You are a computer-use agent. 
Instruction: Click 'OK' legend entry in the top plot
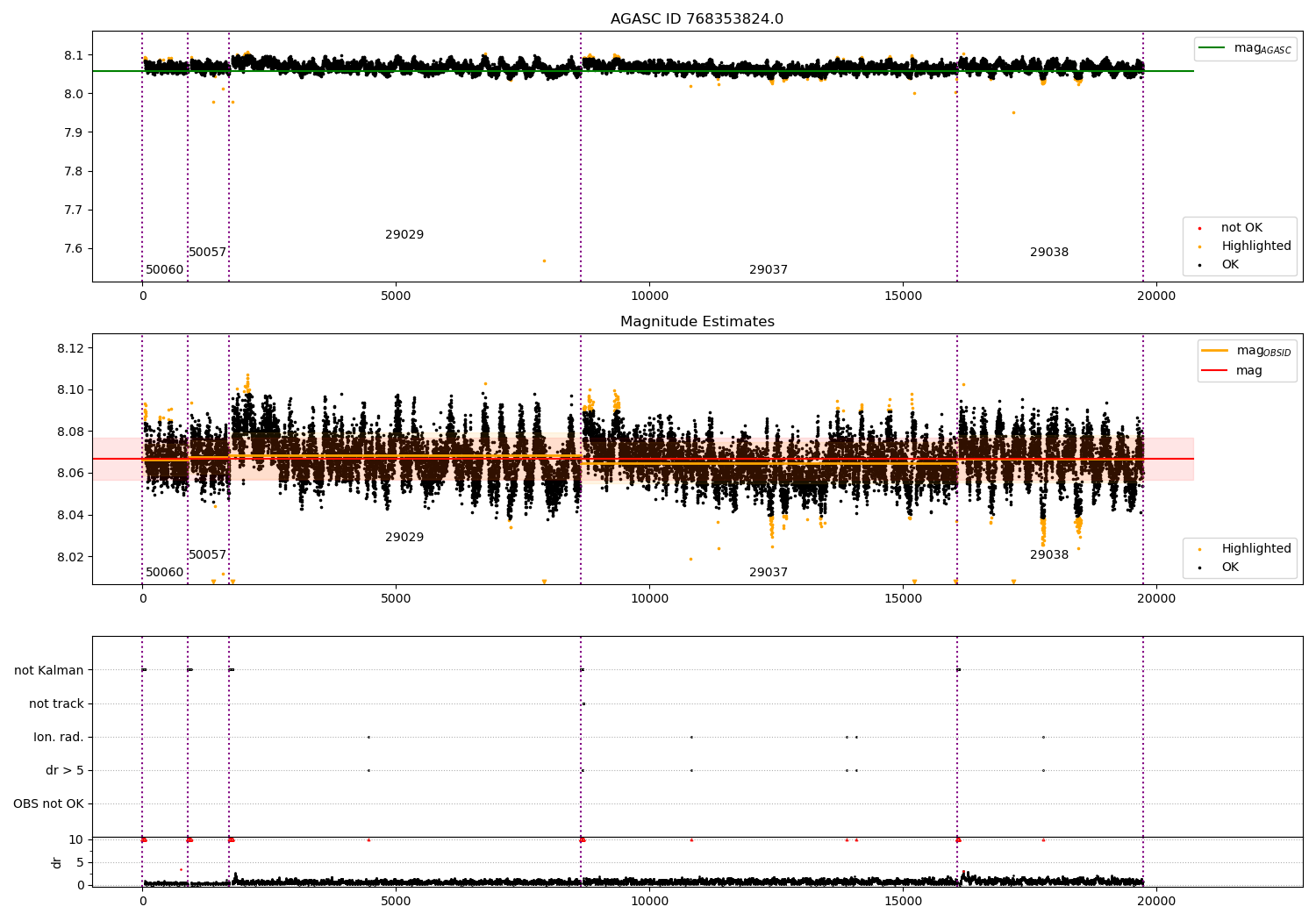point(1229,265)
